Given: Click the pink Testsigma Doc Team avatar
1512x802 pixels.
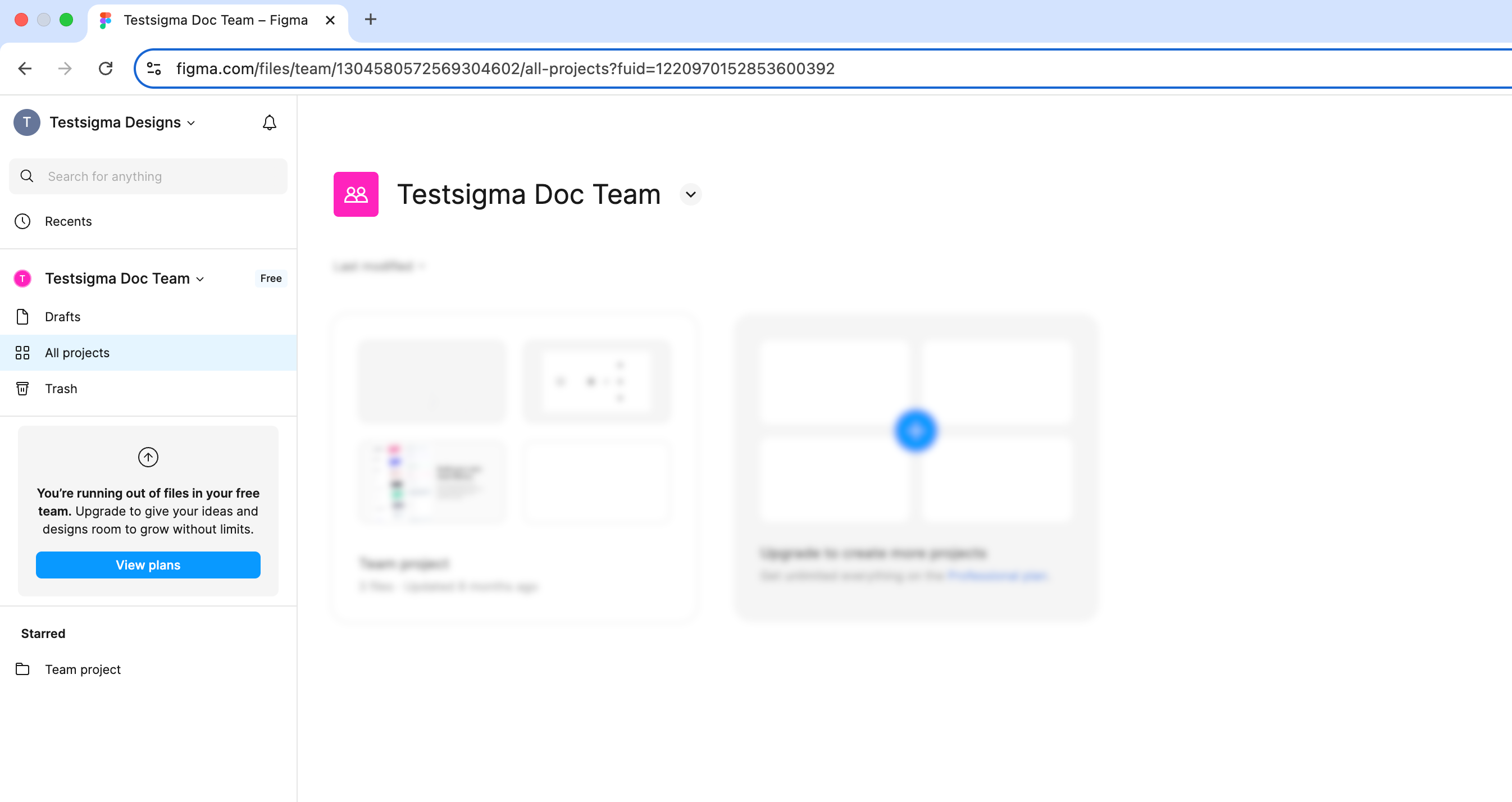Looking at the screenshot, I should 22,279.
